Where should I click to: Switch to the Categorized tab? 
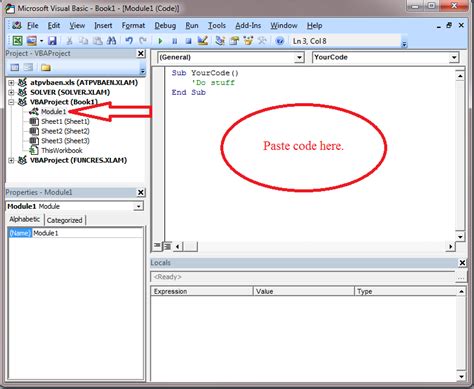64,220
